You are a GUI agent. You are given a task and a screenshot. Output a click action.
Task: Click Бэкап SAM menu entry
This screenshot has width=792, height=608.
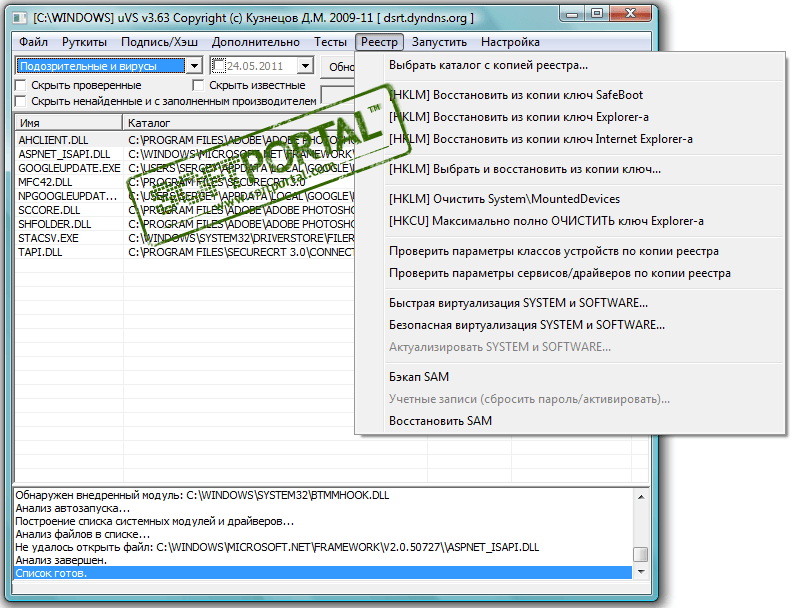tap(419, 377)
